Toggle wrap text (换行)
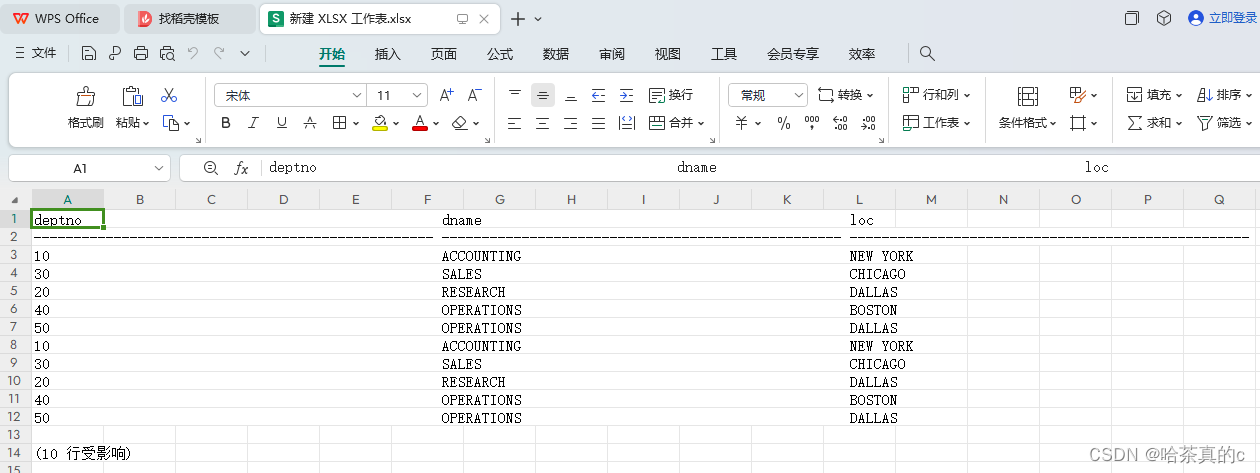1260x473 pixels. tap(671, 95)
